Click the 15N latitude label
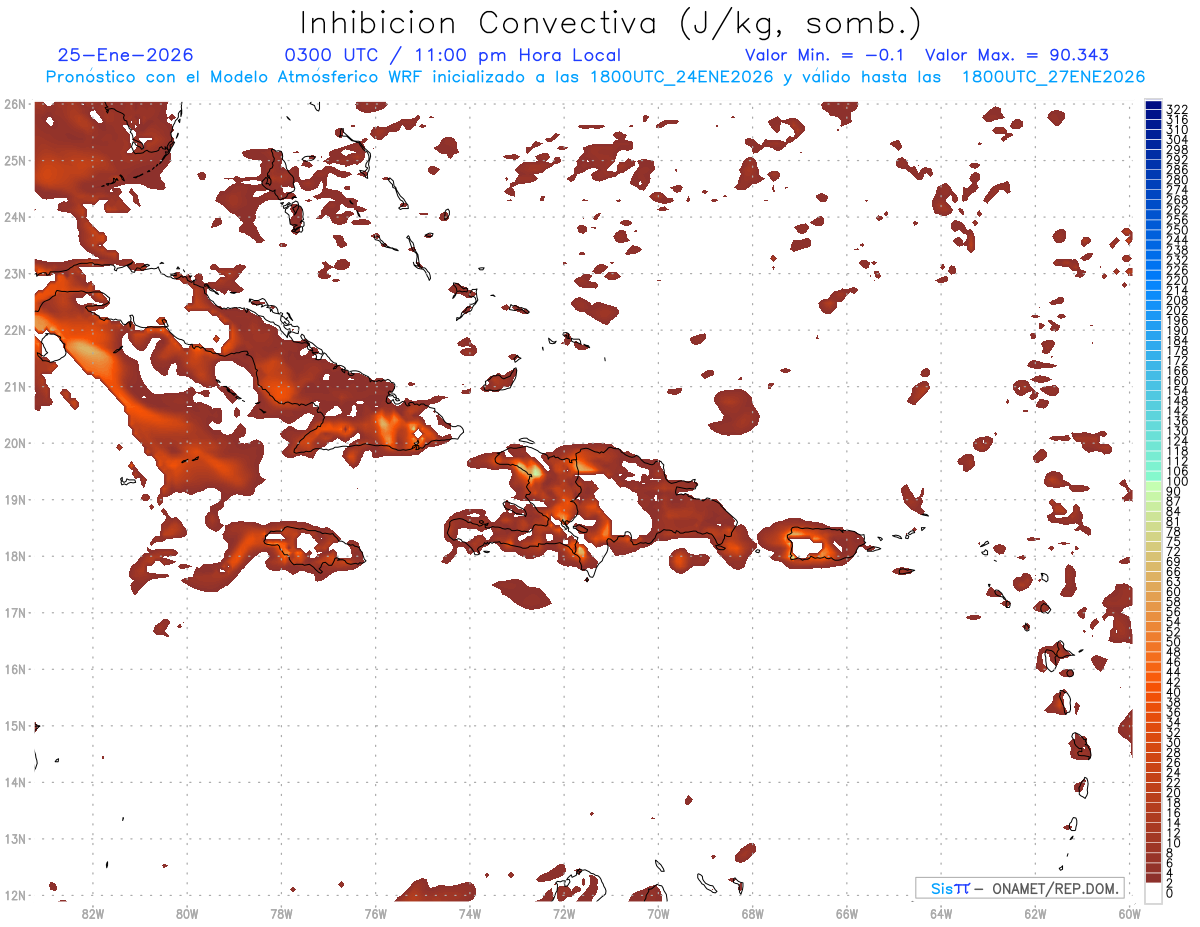The height and width of the screenshot is (927, 1200). (x=14, y=725)
